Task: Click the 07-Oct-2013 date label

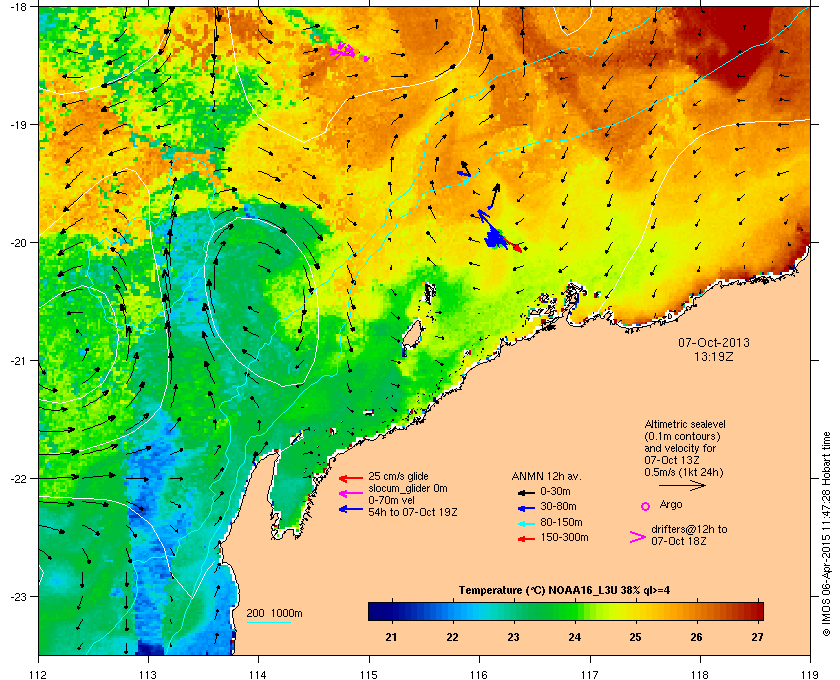Action: click(714, 342)
